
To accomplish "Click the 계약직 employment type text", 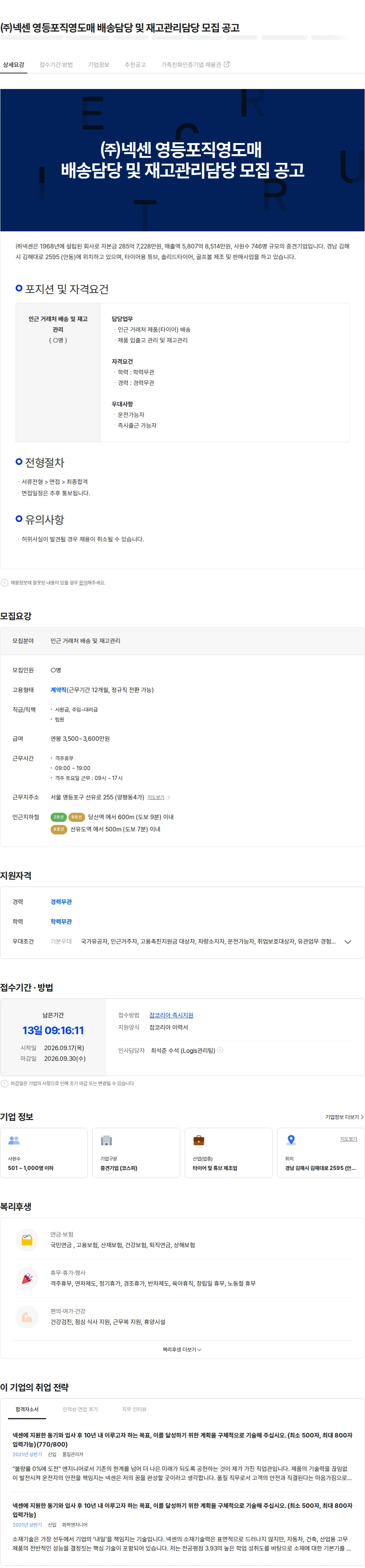I will [59, 690].
